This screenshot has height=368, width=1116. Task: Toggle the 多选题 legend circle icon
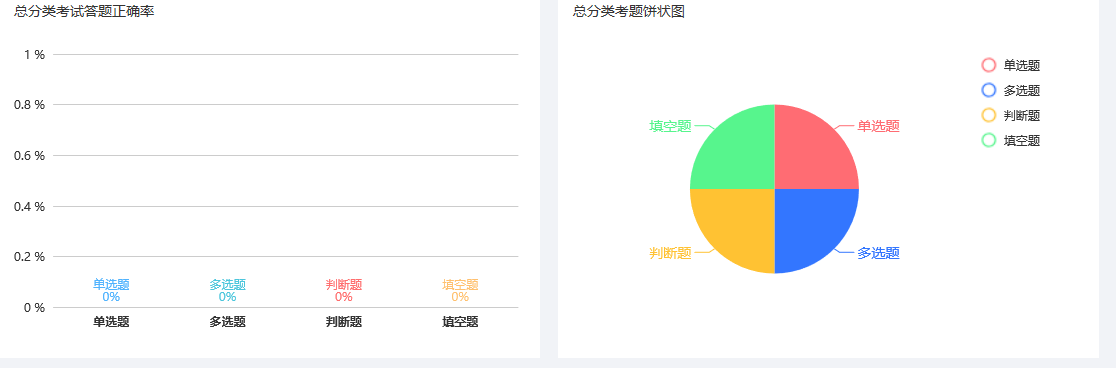tap(989, 90)
